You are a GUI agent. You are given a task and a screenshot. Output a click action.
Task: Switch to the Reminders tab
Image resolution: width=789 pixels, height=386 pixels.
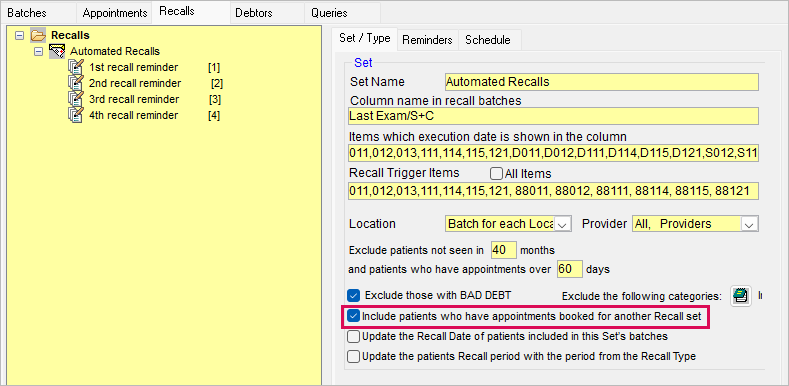click(427, 40)
